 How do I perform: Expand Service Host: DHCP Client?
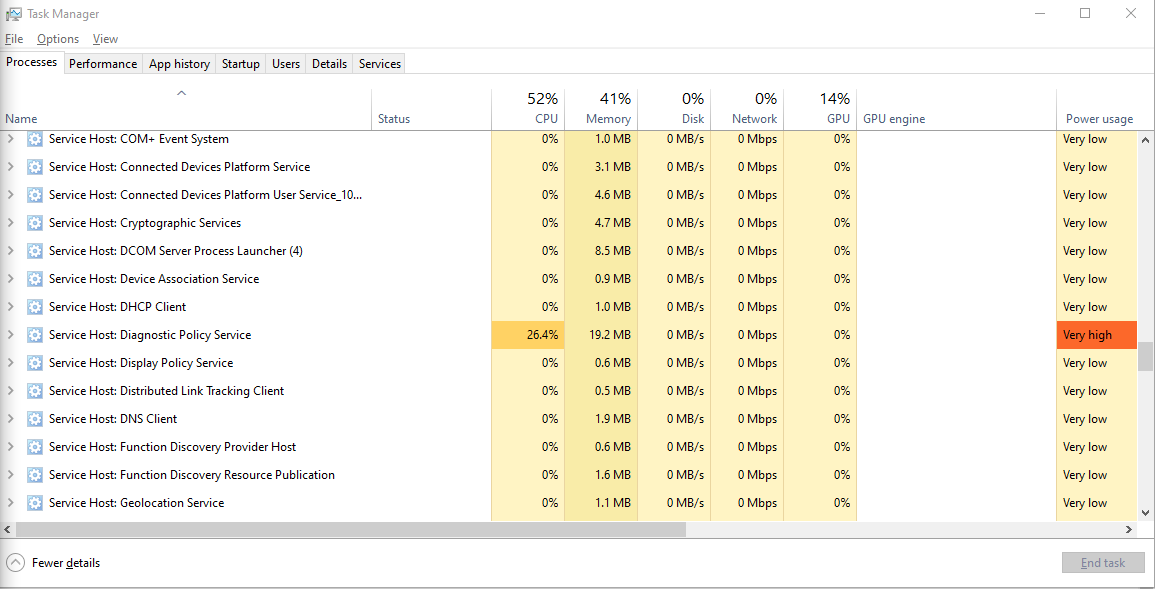click(10, 307)
